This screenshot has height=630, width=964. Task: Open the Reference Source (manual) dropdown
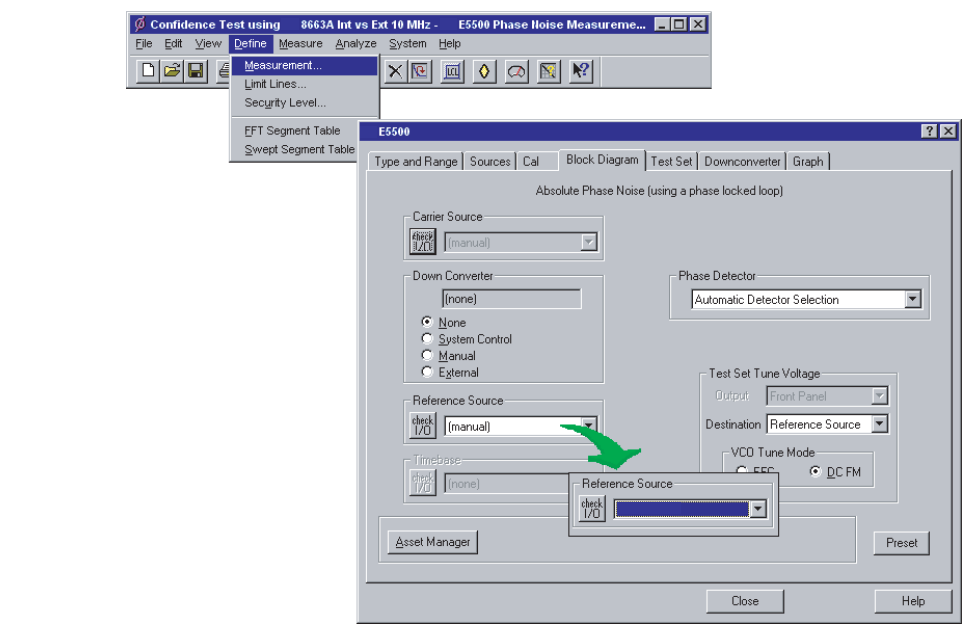click(588, 425)
